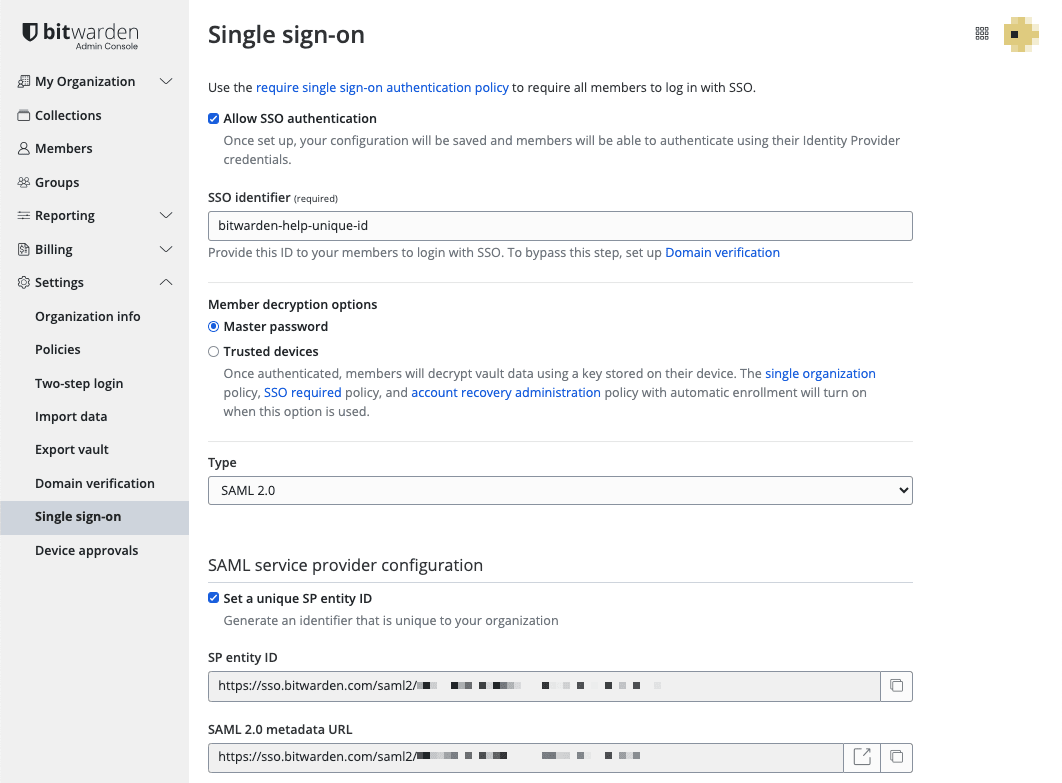Click the Bitwarden Admin Console logo

pos(80,35)
